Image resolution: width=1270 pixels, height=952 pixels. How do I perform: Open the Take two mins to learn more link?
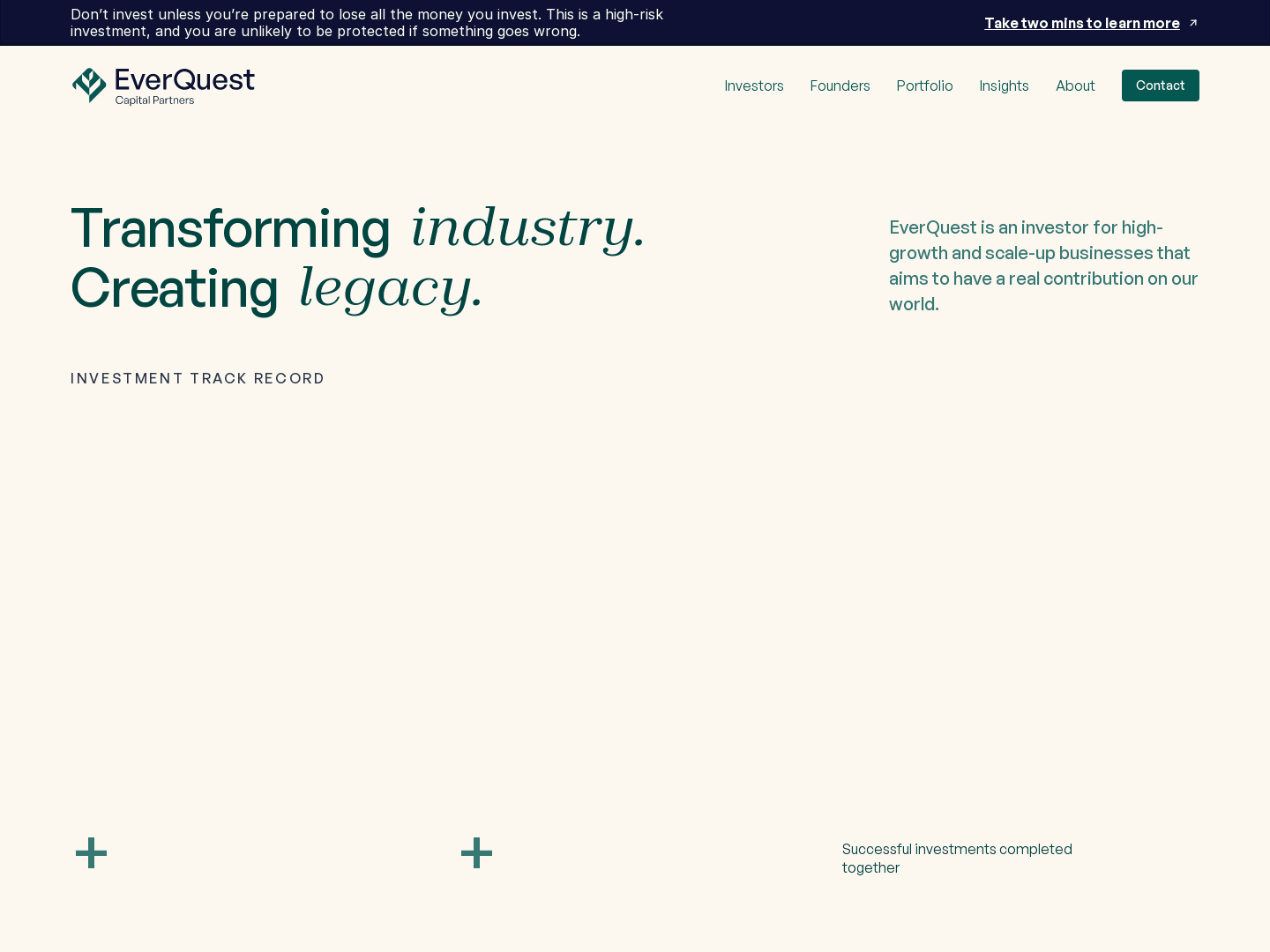[1082, 23]
